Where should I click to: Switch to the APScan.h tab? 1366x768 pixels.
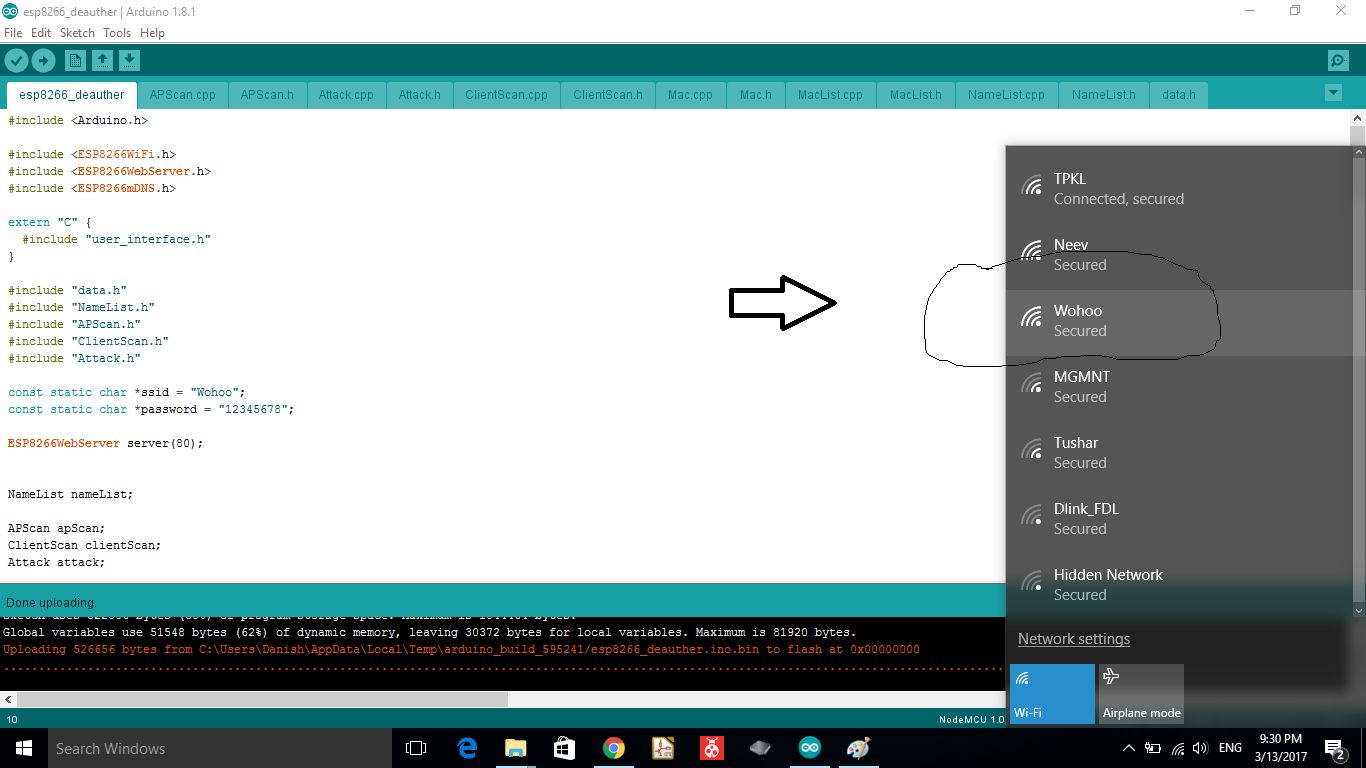(x=267, y=95)
